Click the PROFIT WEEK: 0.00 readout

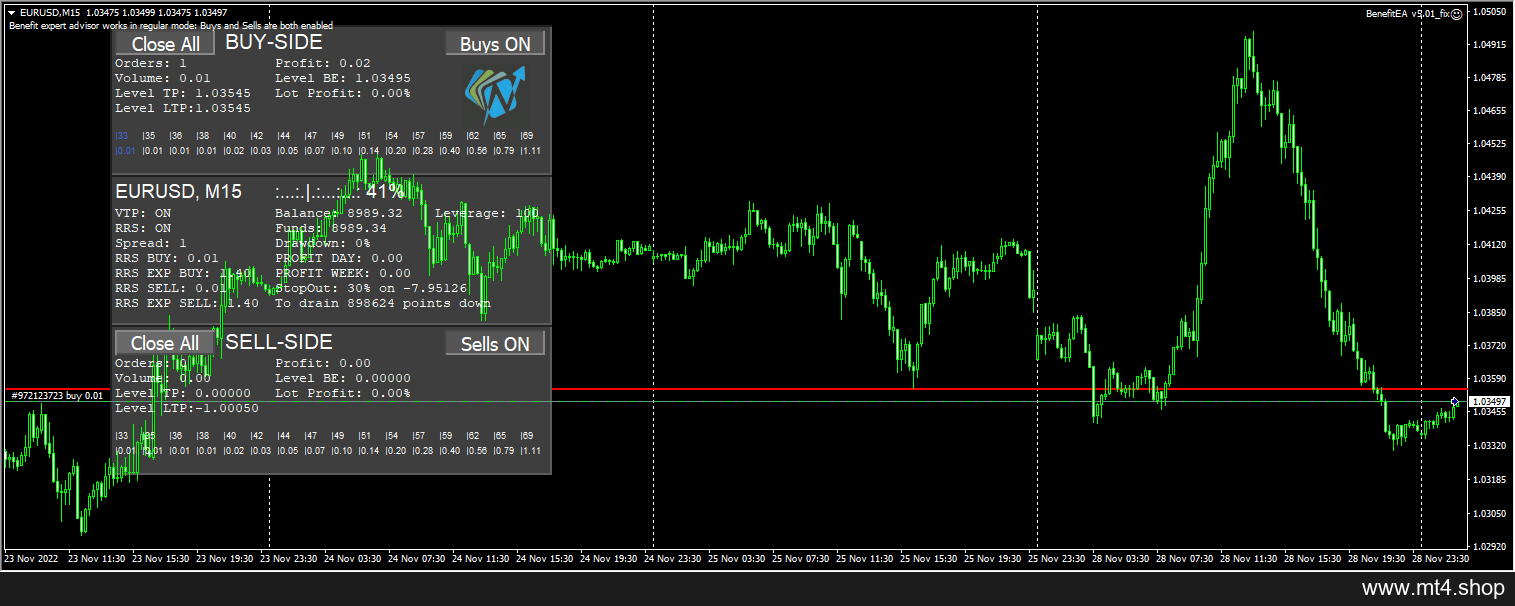(343, 273)
